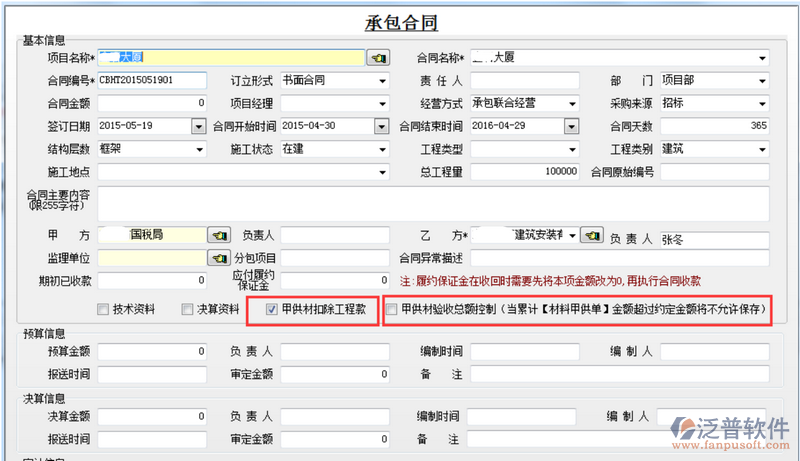
Task: Click the 监理单位 input field
Action: pyautogui.click(x=152, y=258)
